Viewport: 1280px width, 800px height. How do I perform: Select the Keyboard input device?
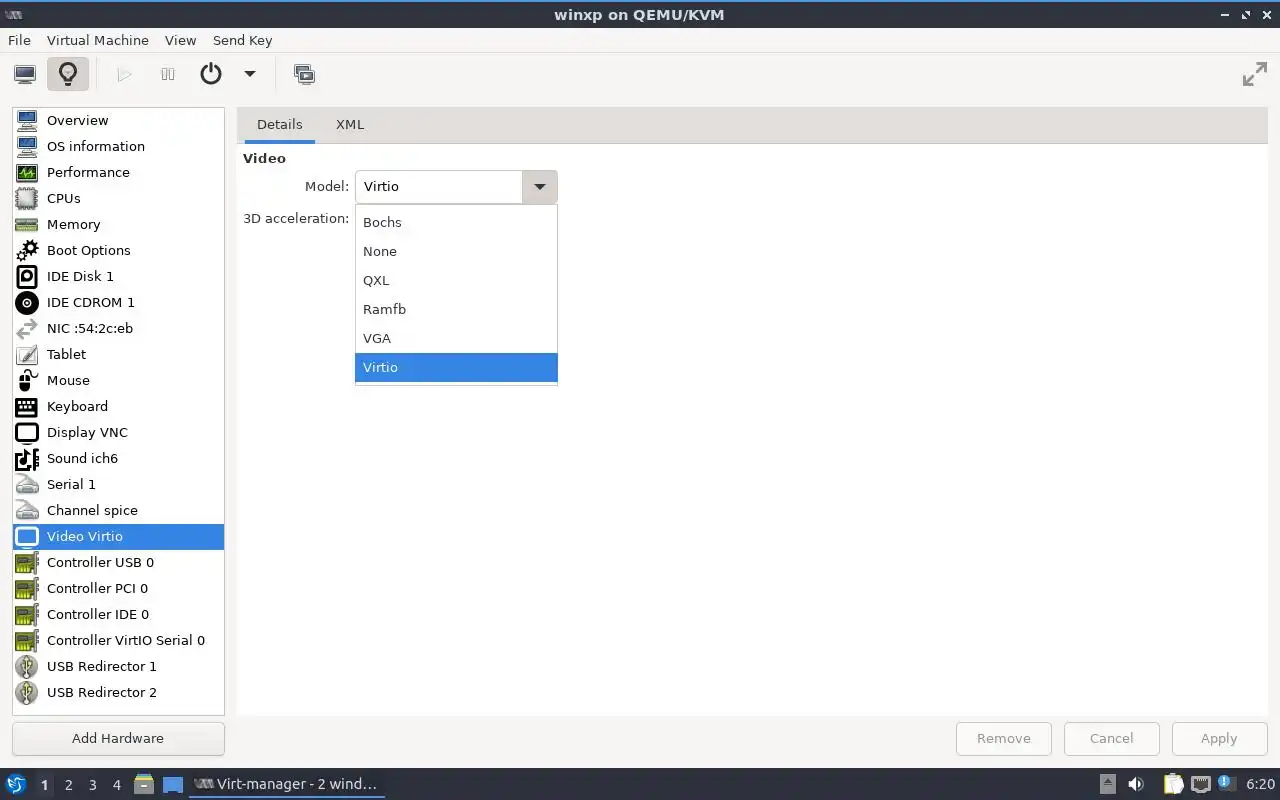[x=118, y=406]
